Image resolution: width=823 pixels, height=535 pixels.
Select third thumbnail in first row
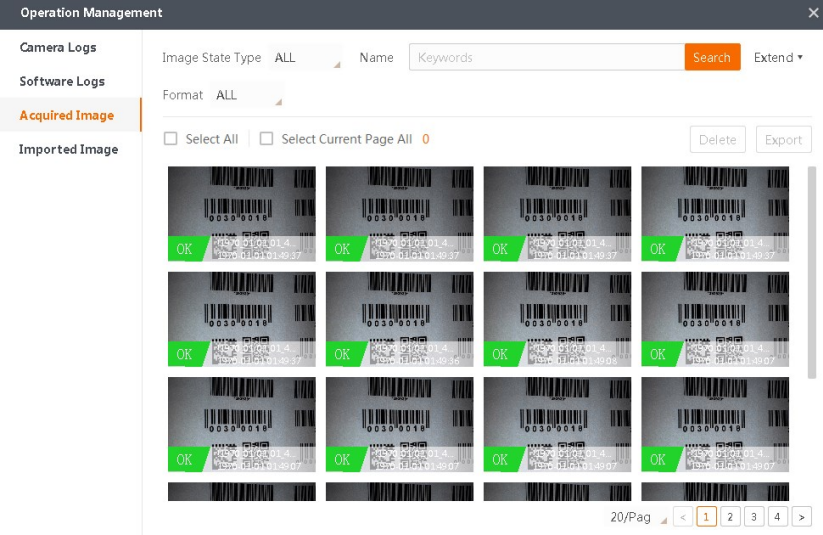click(x=557, y=214)
